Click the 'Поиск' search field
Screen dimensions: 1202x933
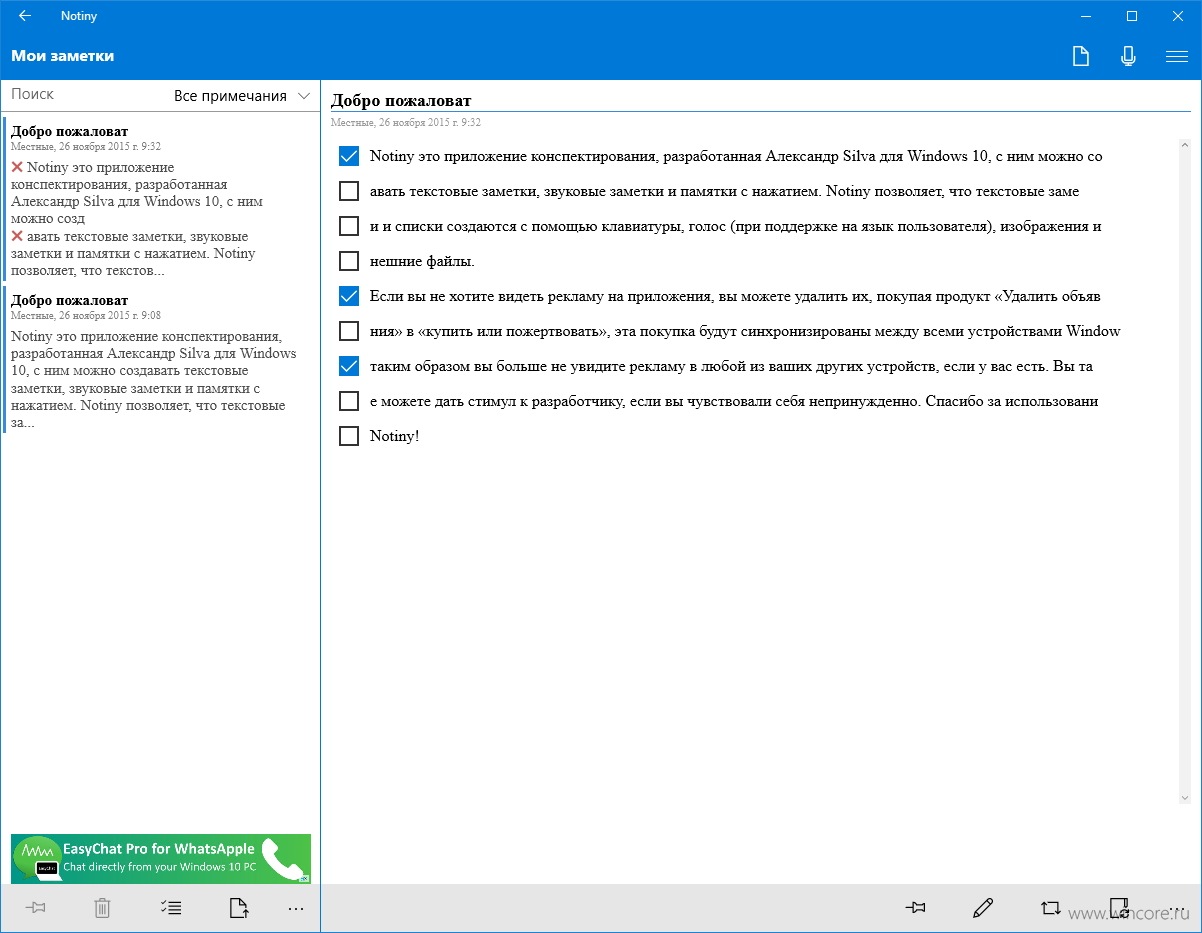[x=85, y=94]
